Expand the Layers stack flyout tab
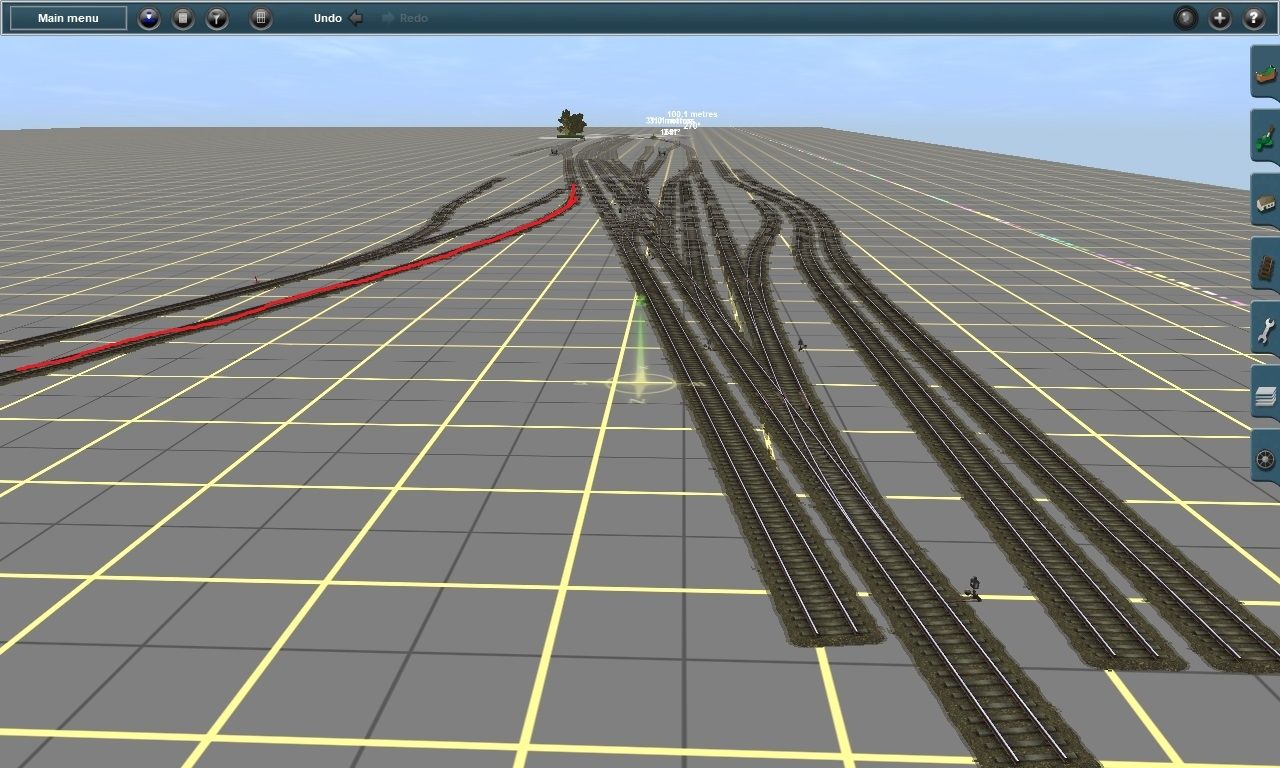Screen dimensions: 1280x768 1265,397
